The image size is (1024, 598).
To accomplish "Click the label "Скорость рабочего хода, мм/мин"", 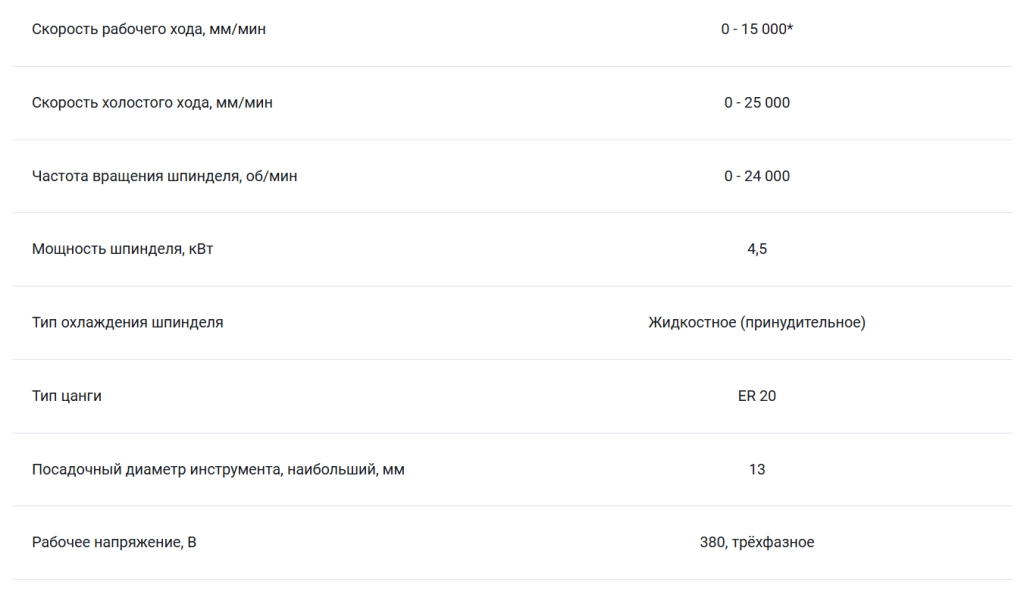I will [x=149, y=29].
